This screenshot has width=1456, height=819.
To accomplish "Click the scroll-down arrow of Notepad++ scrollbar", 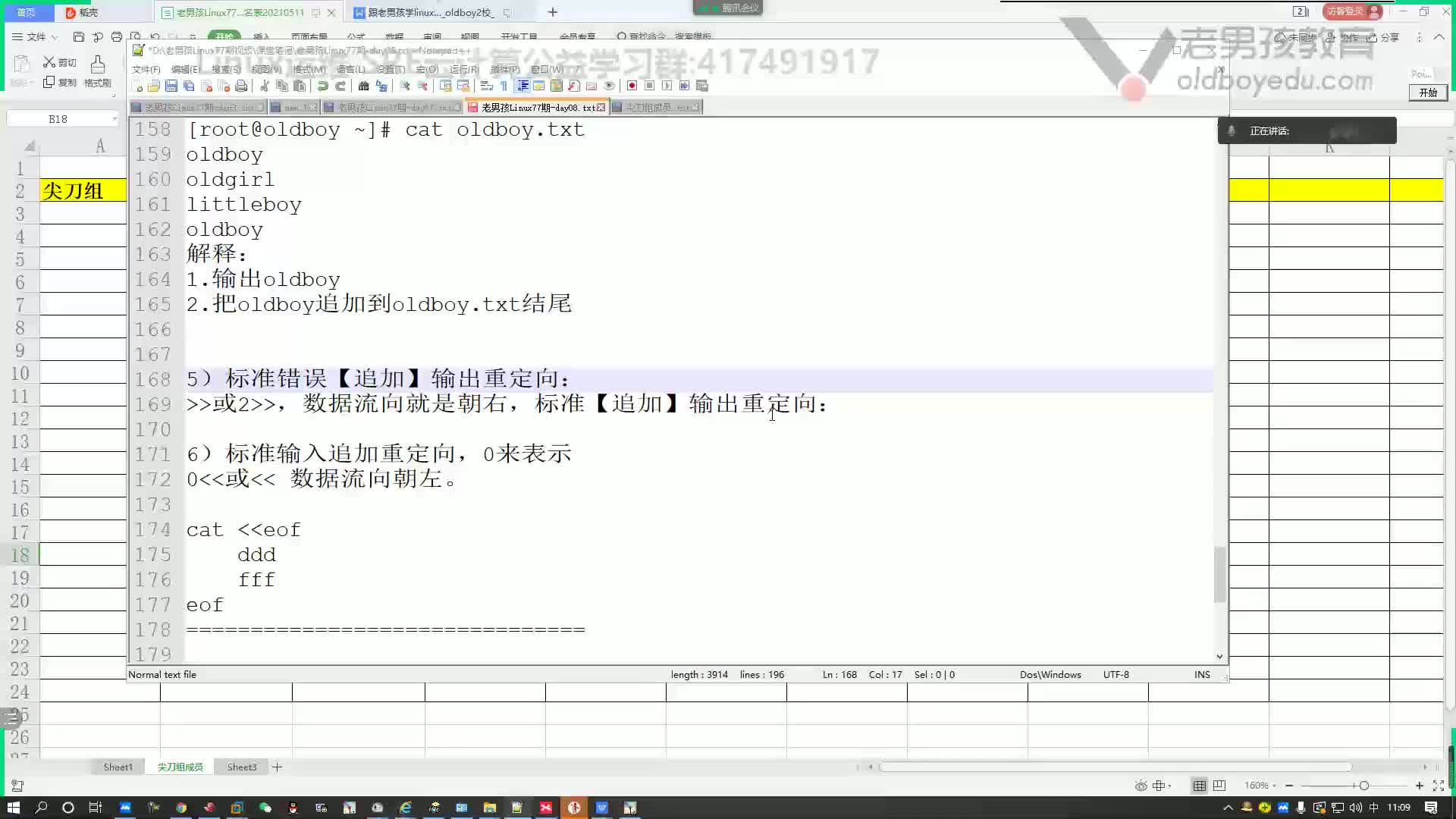I will [x=1220, y=657].
